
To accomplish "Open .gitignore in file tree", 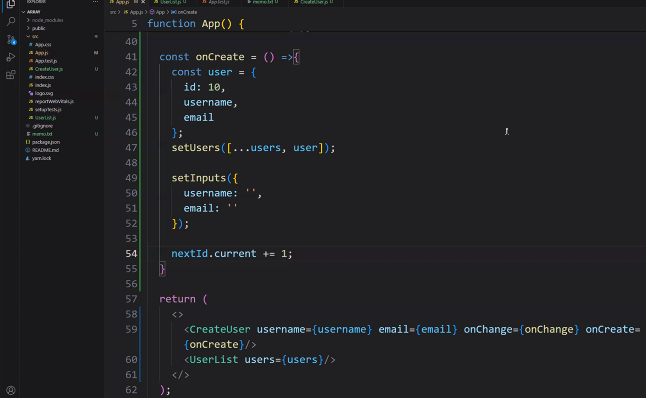I will (x=39, y=126).
